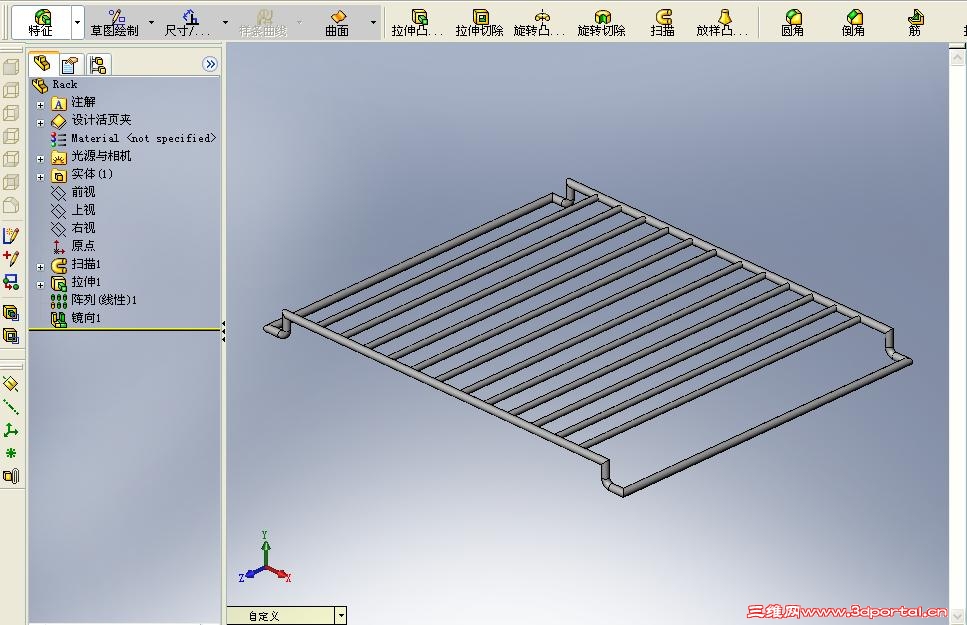Apply the 倒角 chamfer tool
The image size is (967, 625).
point(854,23)
